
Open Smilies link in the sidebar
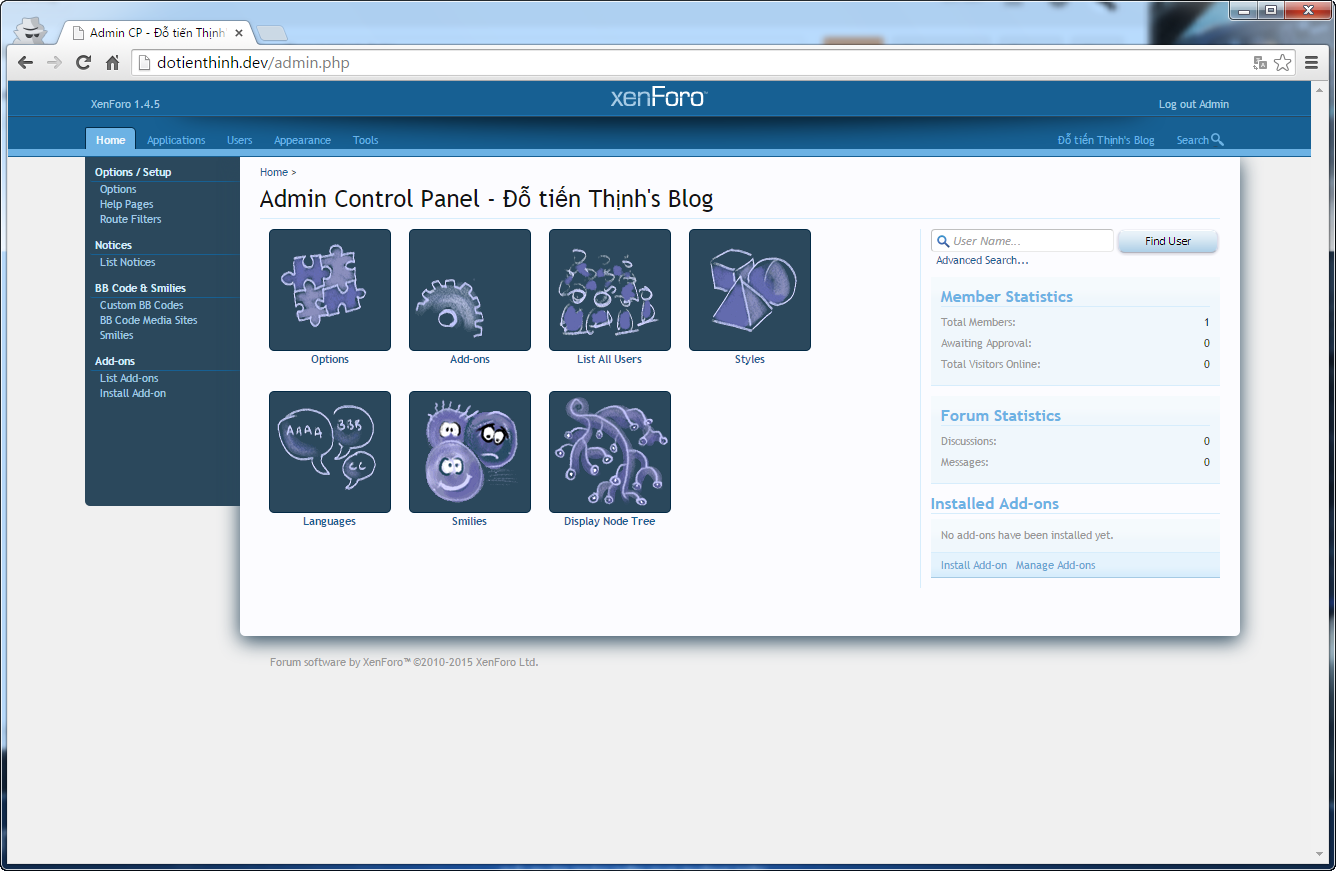[x=117, y=335]
